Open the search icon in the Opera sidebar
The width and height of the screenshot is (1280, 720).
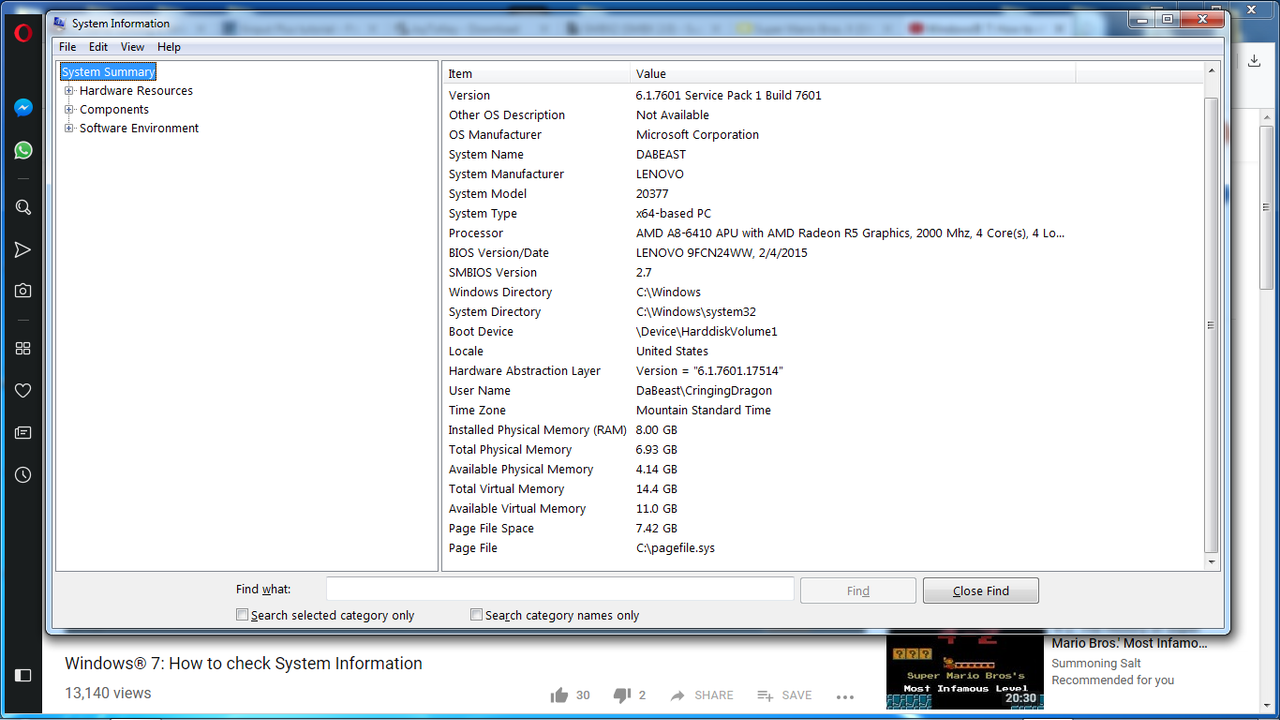point(23,208)
